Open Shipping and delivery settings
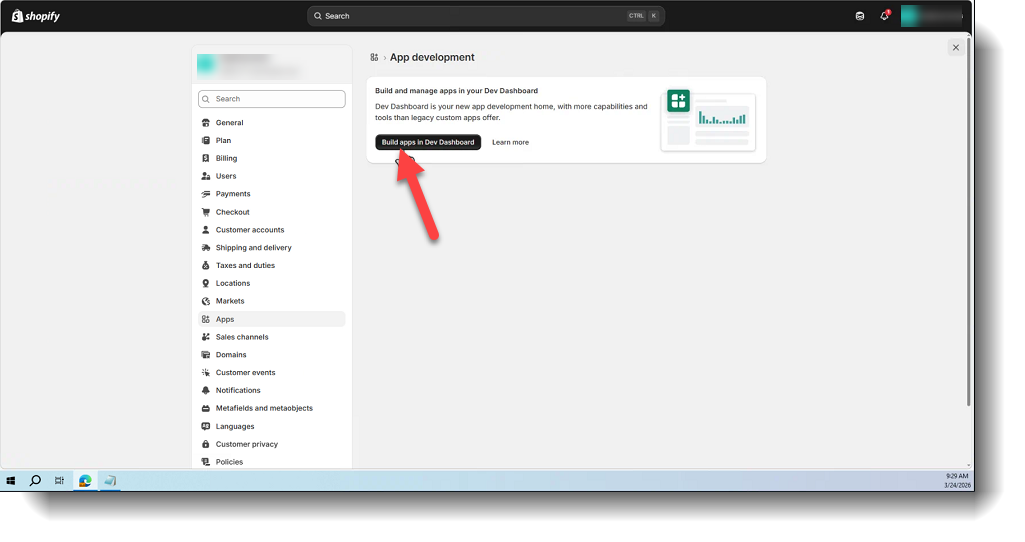This screenshot has height=542, width=1025. (x=272, y=248)
